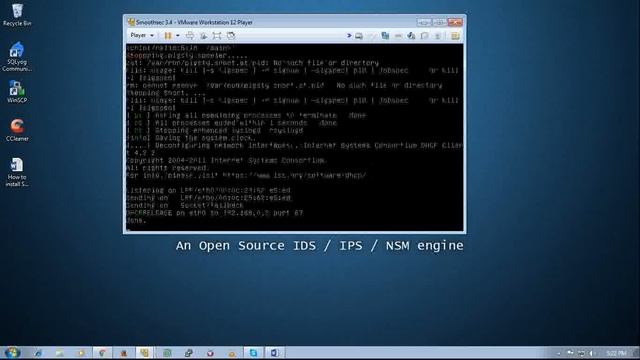Maximize the VMware Player window
The height and width of the screenshot is (360, 640).
439,22
